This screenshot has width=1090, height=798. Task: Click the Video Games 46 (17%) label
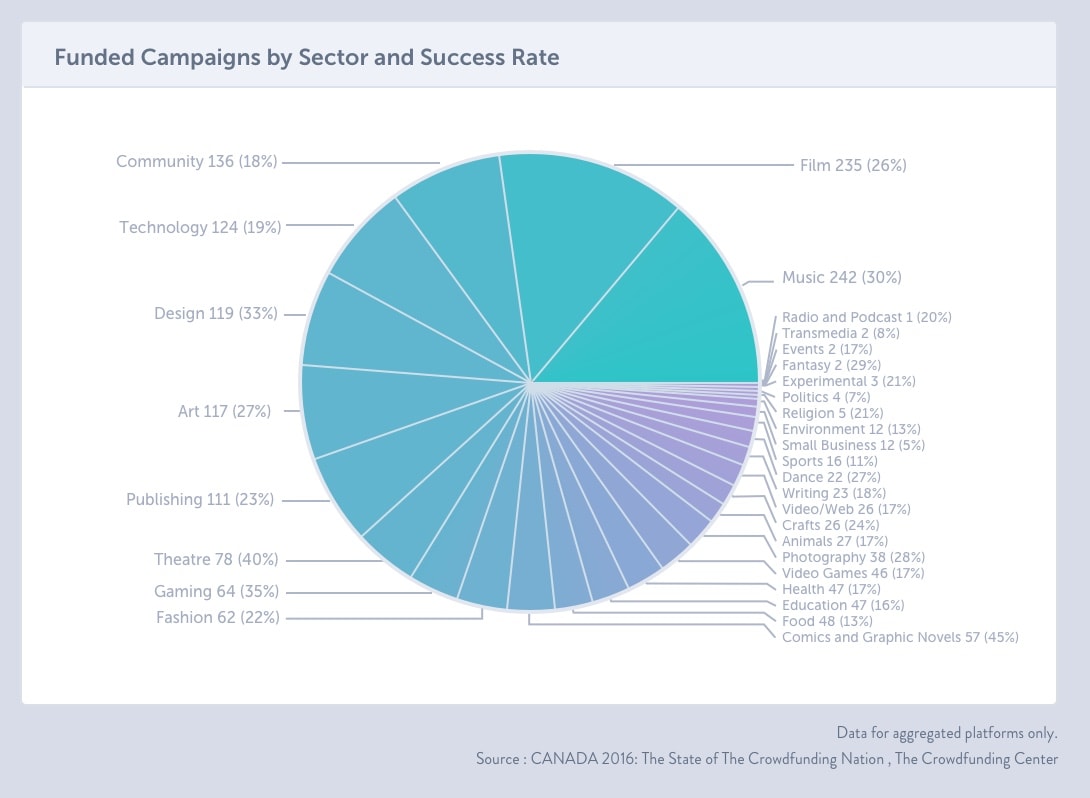[853, 573]
